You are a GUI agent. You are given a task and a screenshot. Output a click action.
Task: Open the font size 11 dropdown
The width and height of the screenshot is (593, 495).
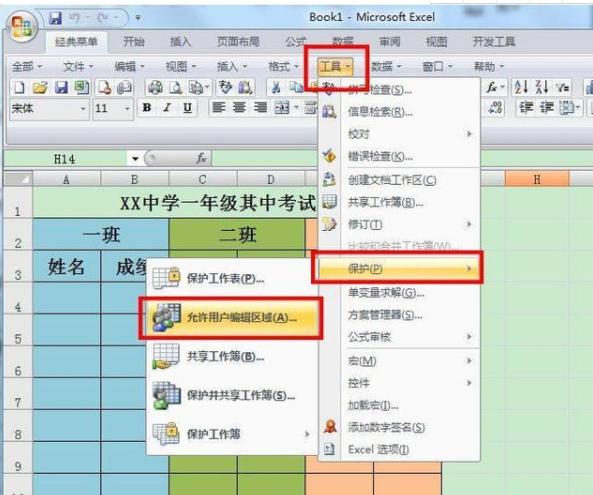[x=127, y=109]
